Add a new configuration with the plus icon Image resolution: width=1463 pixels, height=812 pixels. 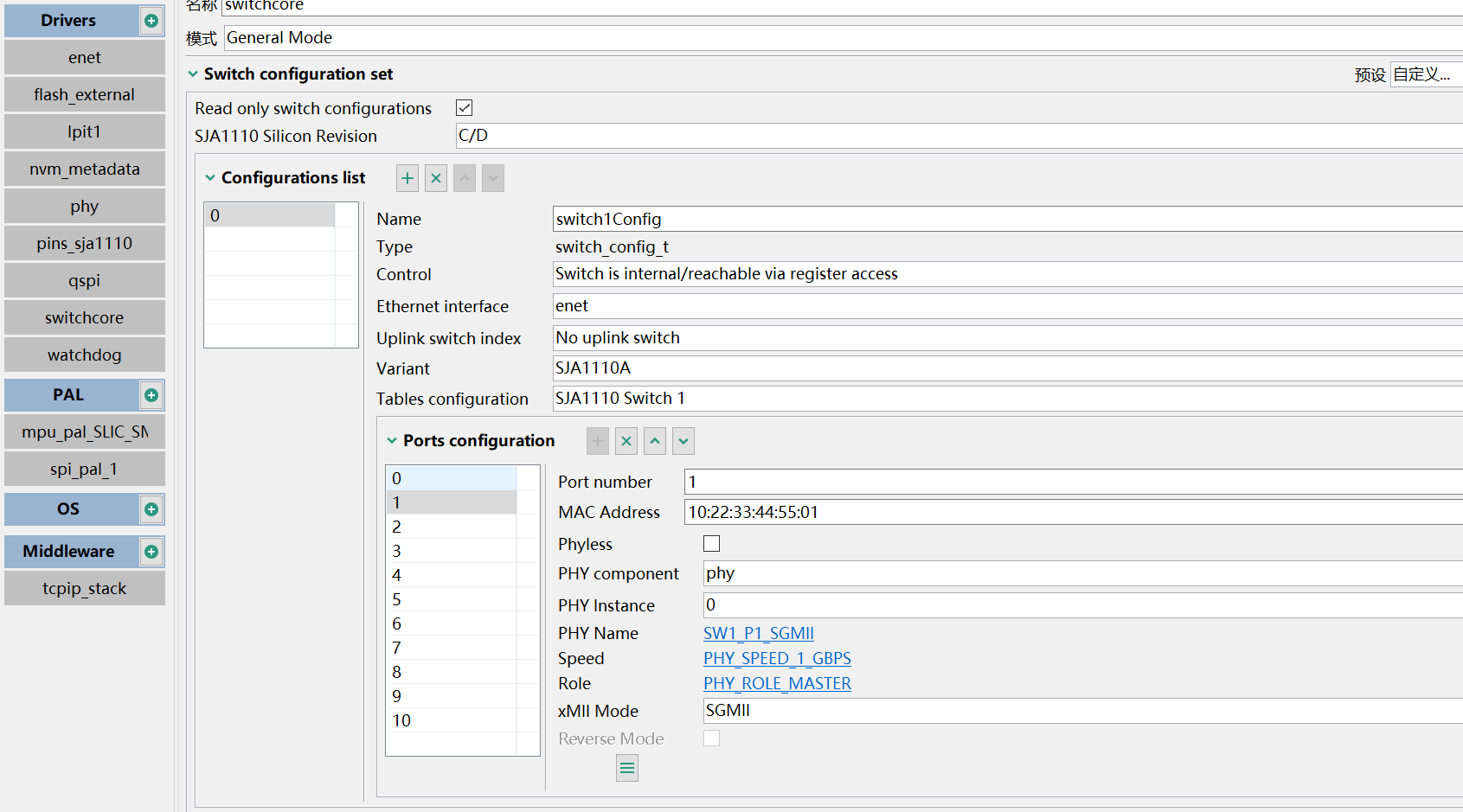(x=407, y=178)
